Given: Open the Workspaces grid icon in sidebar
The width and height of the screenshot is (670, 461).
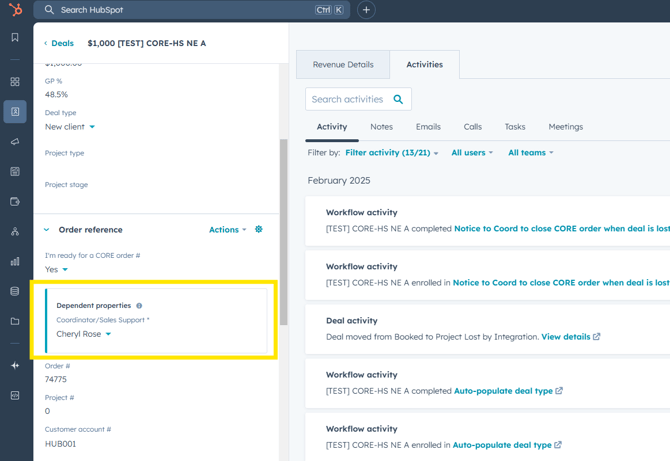Looking at the screenshot, I should [15, 82].
